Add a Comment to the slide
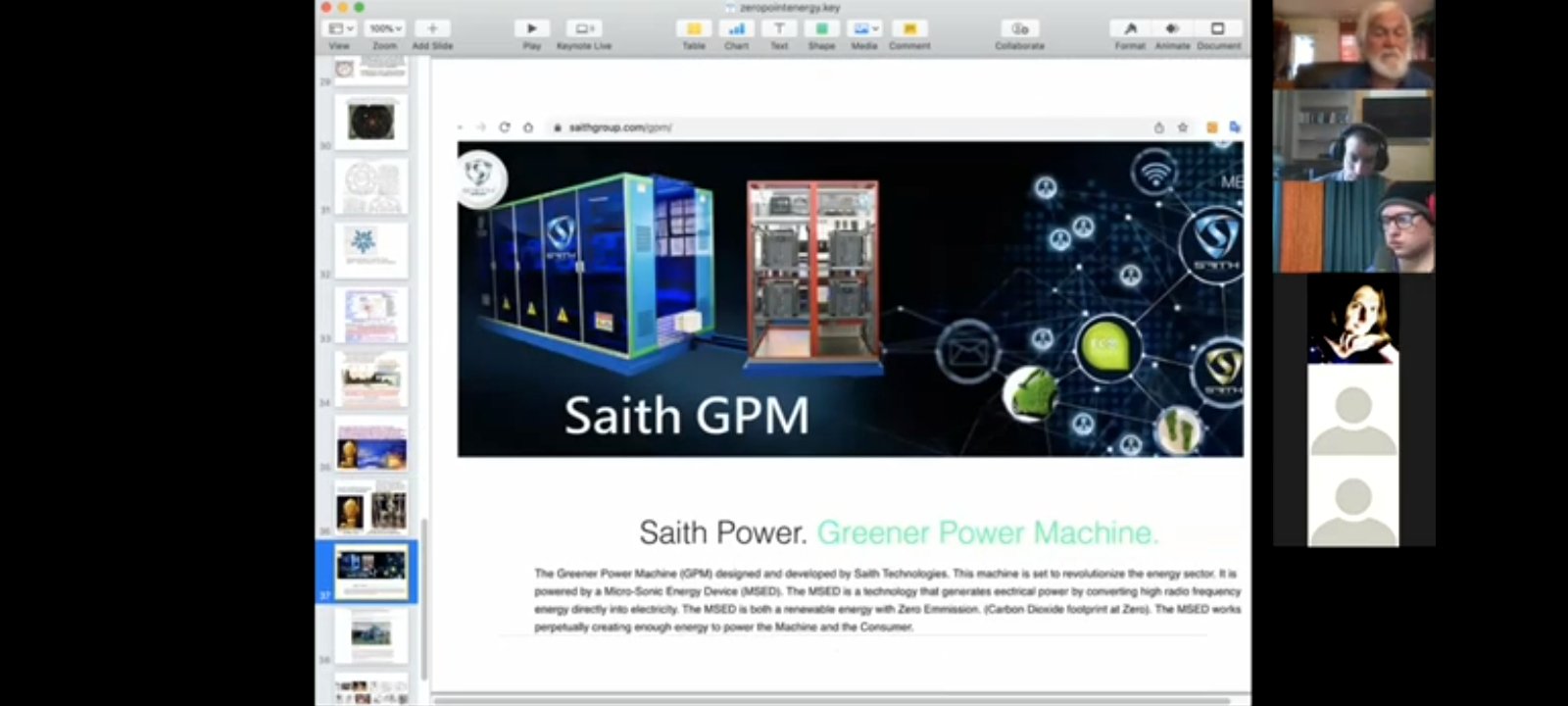 point(909,29)
